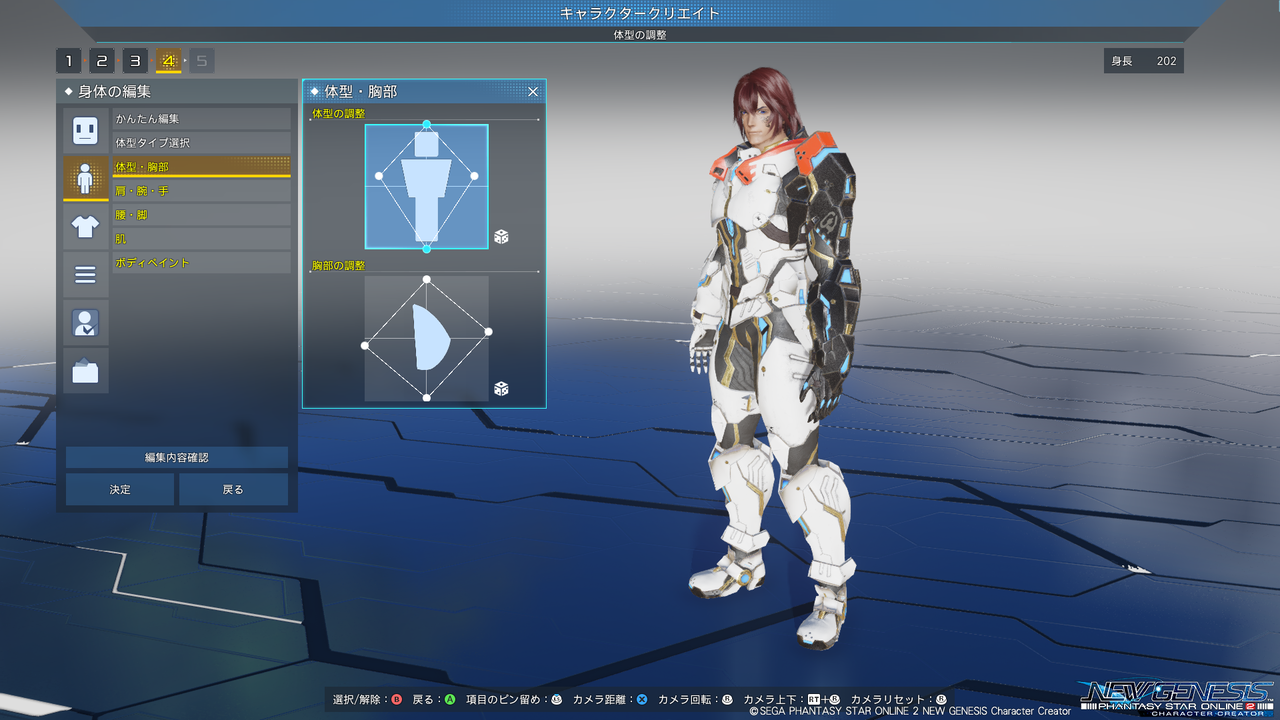Image resolution: width=1280 pixels, height=720 pixels.
Task: Click the 胸部の調整 section label
Action: pyautogui.click(x=339, y=266)
